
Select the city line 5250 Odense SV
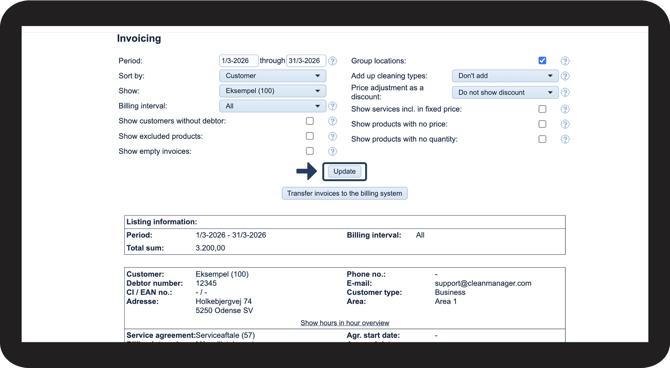[x=224, y=310]
